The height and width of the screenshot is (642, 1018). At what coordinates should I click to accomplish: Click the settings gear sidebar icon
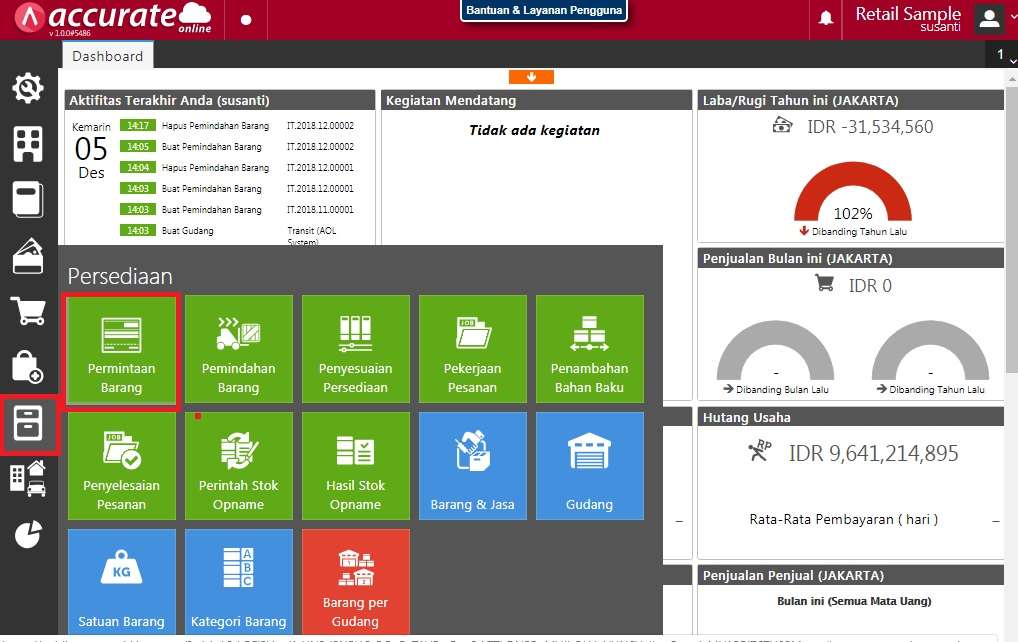click(28, 88)
